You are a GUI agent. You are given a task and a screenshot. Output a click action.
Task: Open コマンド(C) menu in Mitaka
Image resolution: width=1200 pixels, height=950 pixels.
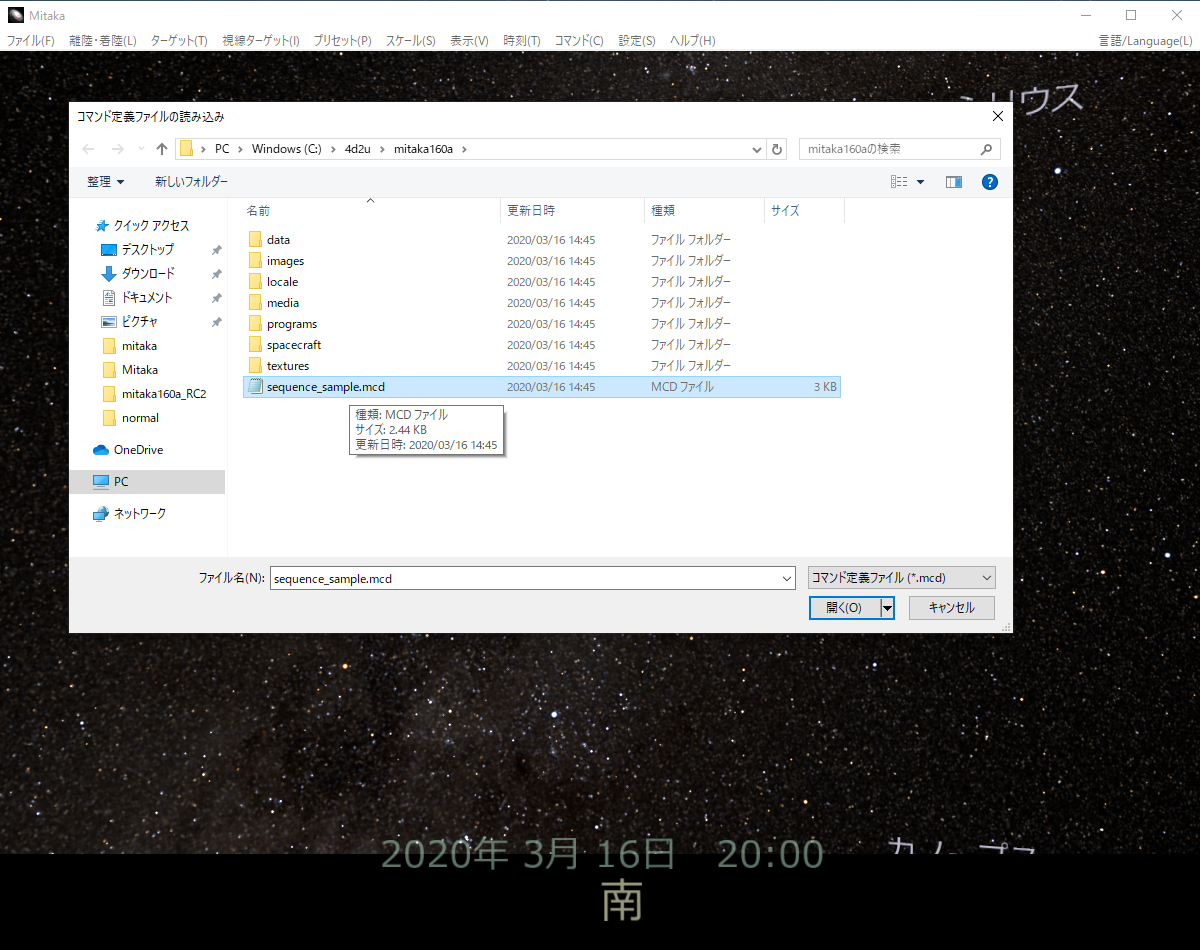click(579, 41)
